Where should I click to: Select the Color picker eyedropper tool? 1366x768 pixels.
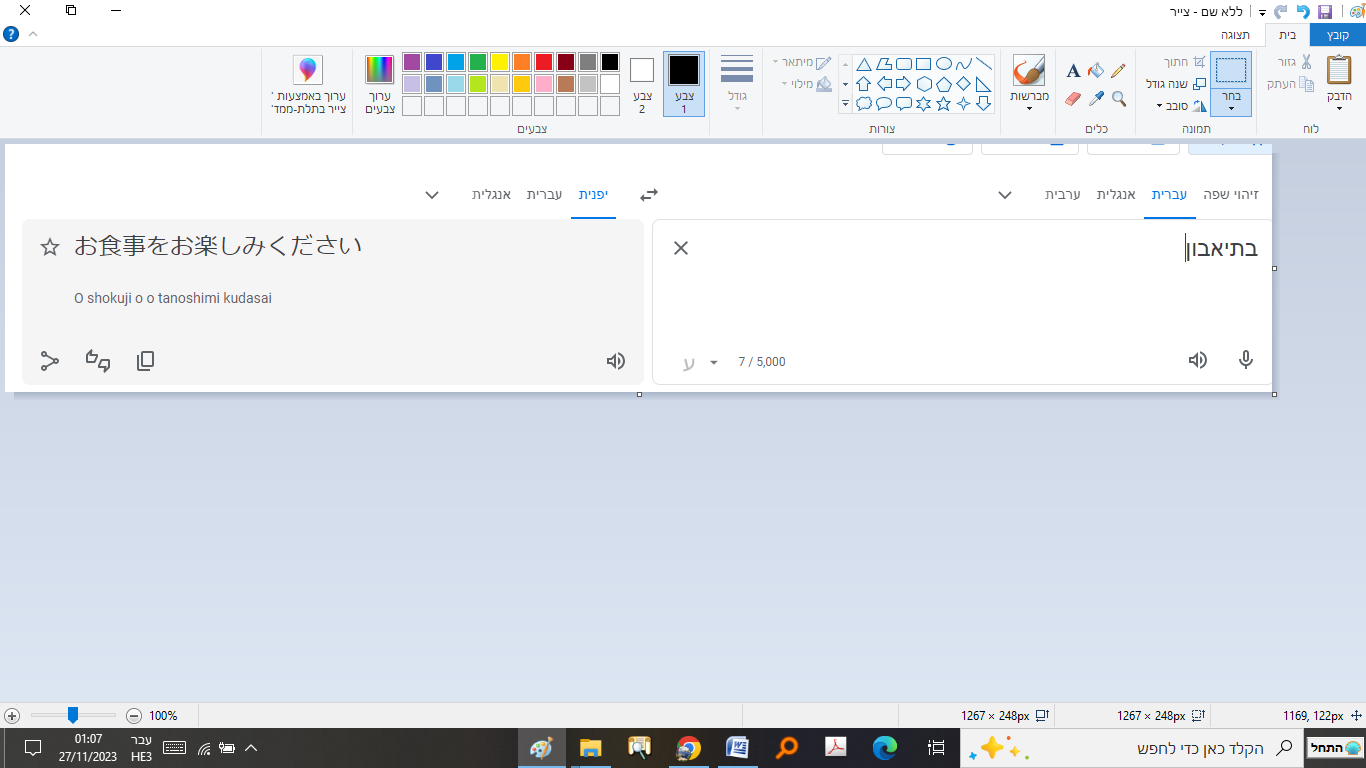pos(1096,98)
